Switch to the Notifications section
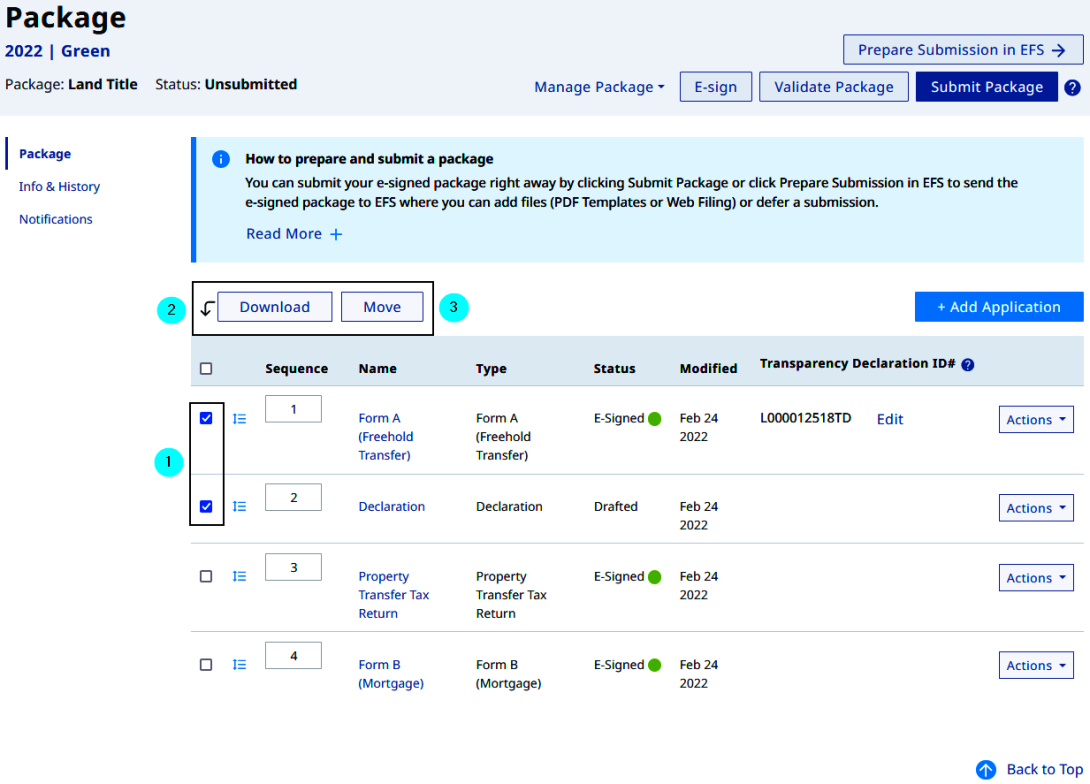The image size is (1090, 784). 56,219
